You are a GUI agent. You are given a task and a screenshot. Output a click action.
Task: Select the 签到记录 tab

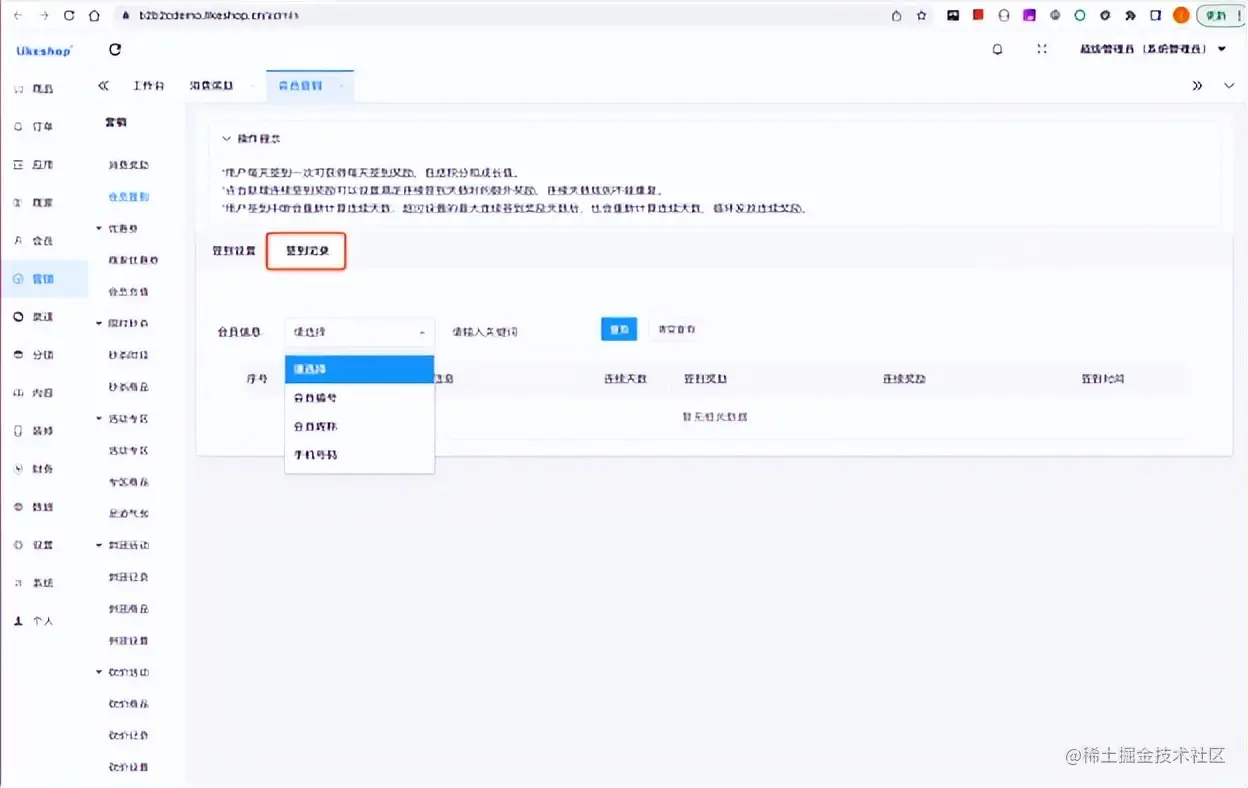coord(307,251)
